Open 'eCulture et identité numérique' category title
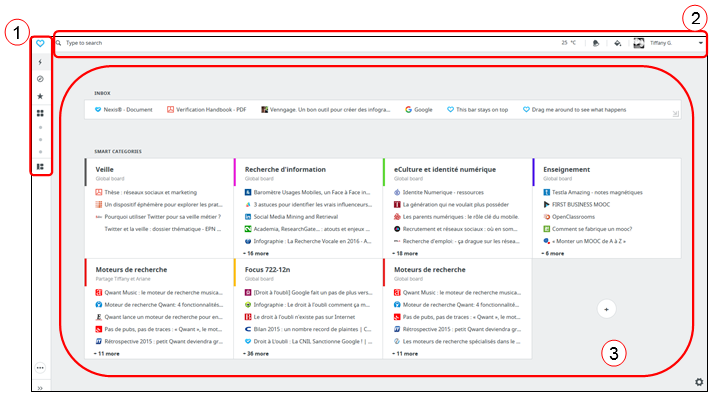 tap(445, 169)
